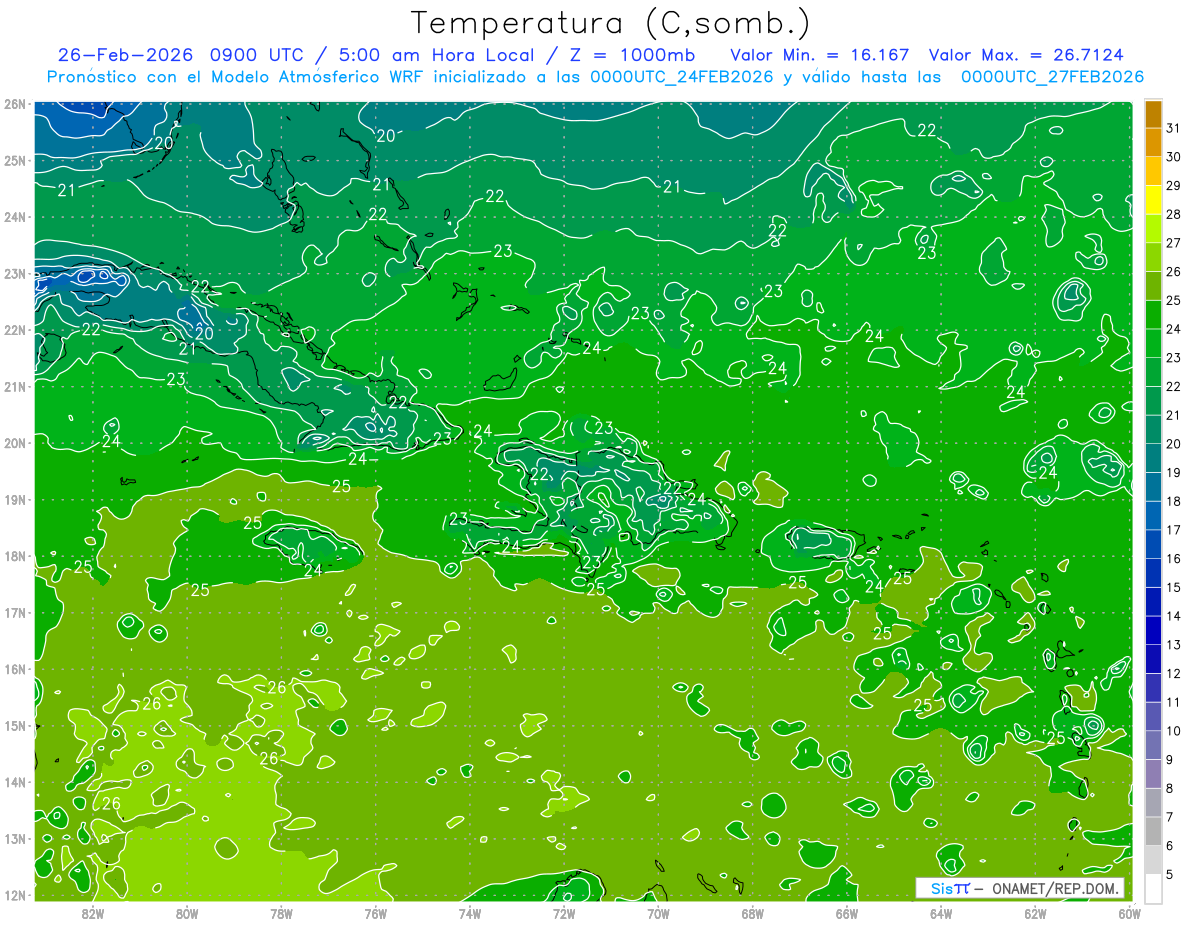Click the '14N' latitude axis label
Viewport: 1200px width, 927px height.
click(14, 782)
